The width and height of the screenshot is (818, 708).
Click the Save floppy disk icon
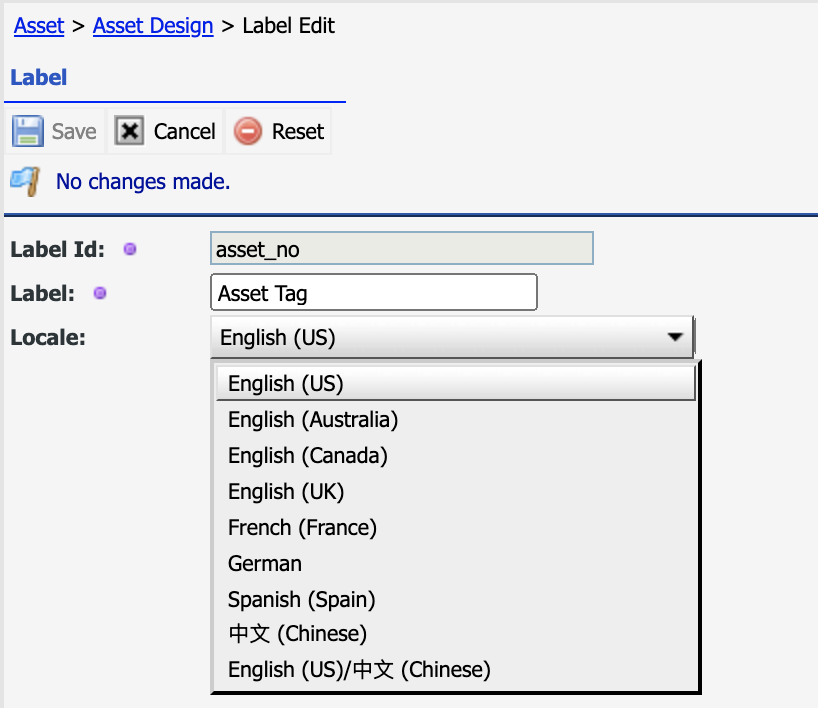click(x=28, y=131)
